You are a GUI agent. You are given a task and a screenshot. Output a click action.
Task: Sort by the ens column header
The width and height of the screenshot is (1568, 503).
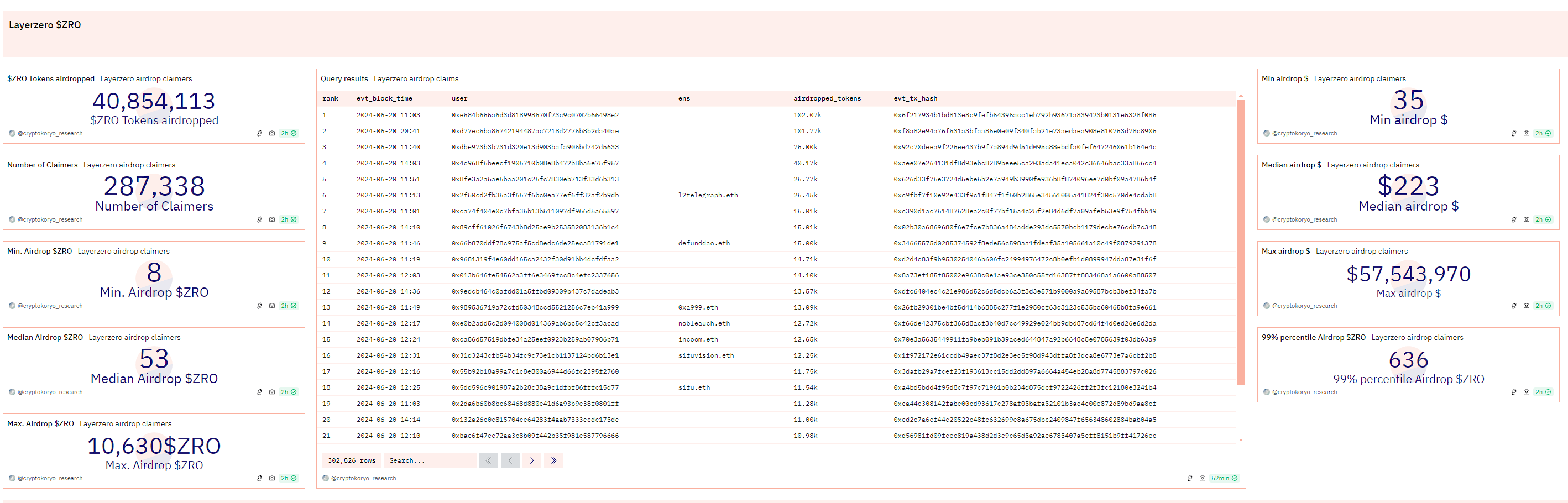684,98
